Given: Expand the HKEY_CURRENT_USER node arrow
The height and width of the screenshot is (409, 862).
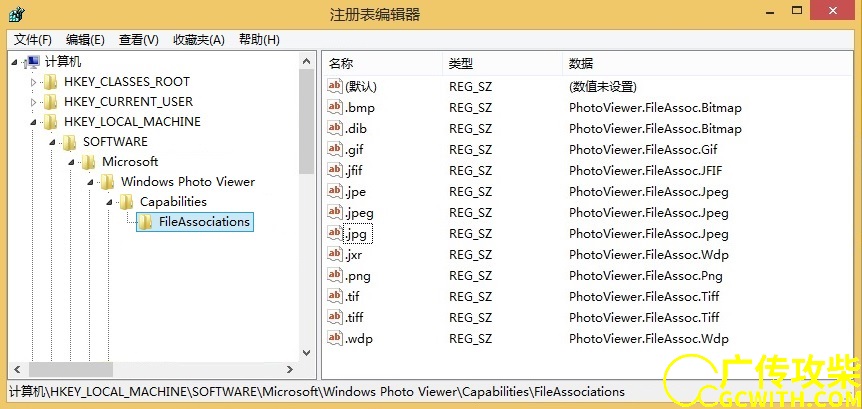Looking at the screenshot, I should [34, 102].
